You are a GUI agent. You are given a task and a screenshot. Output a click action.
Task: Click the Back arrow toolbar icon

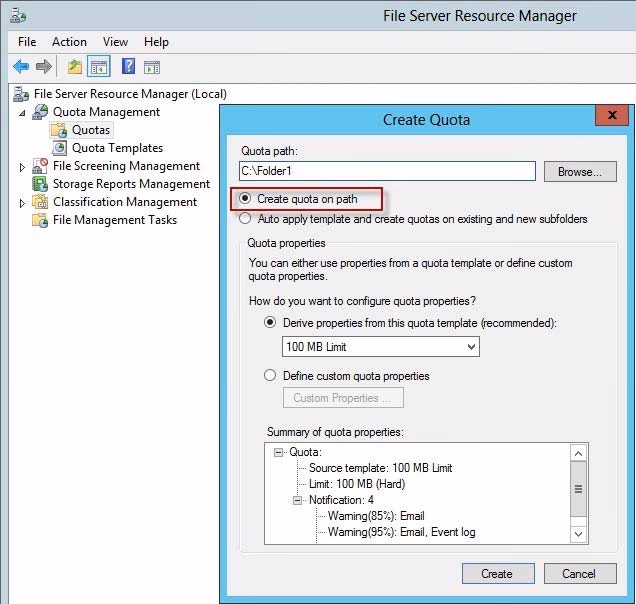(x=21, y=66)
